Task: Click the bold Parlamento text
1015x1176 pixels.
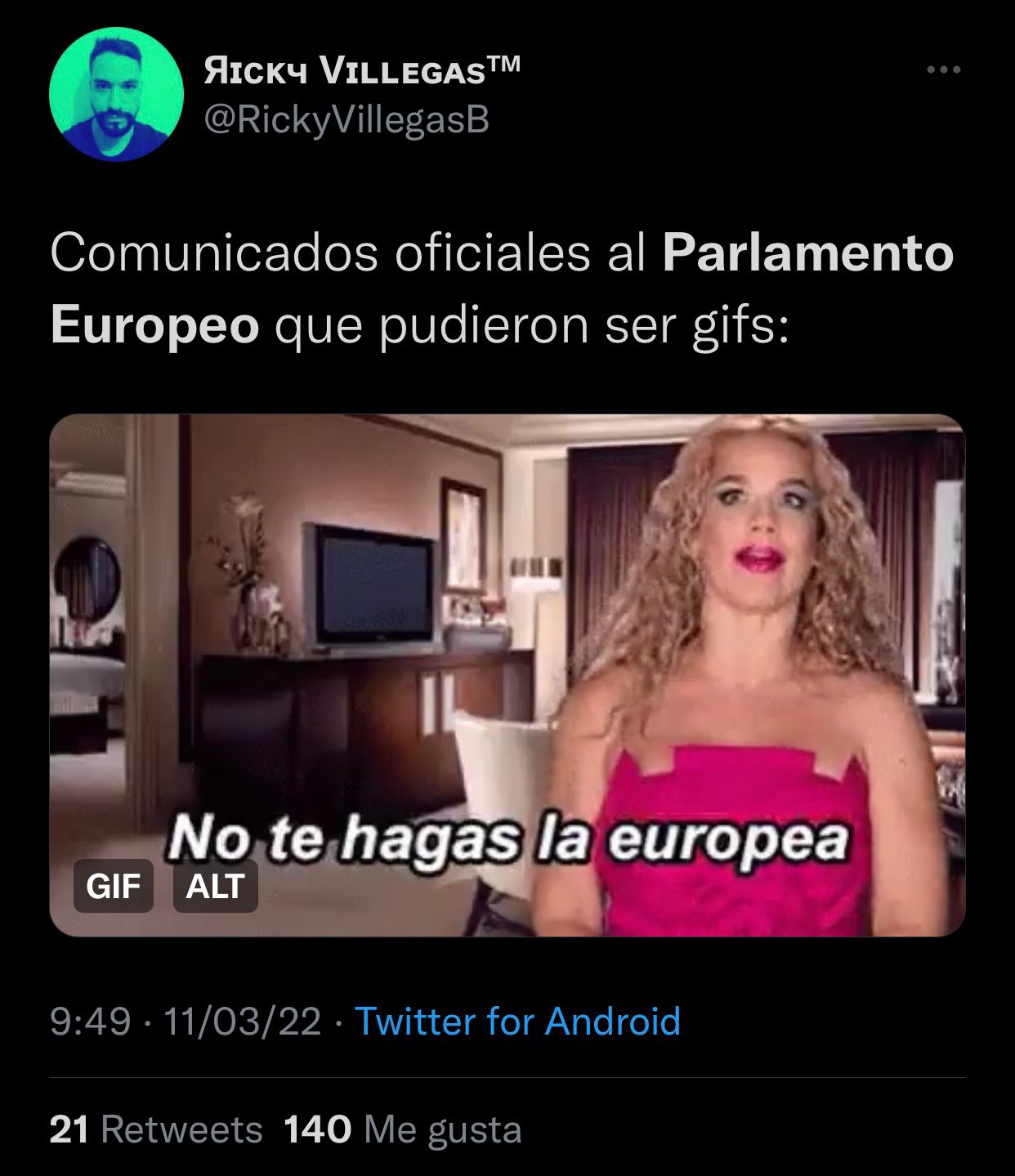Action: (x=807, y=253)
